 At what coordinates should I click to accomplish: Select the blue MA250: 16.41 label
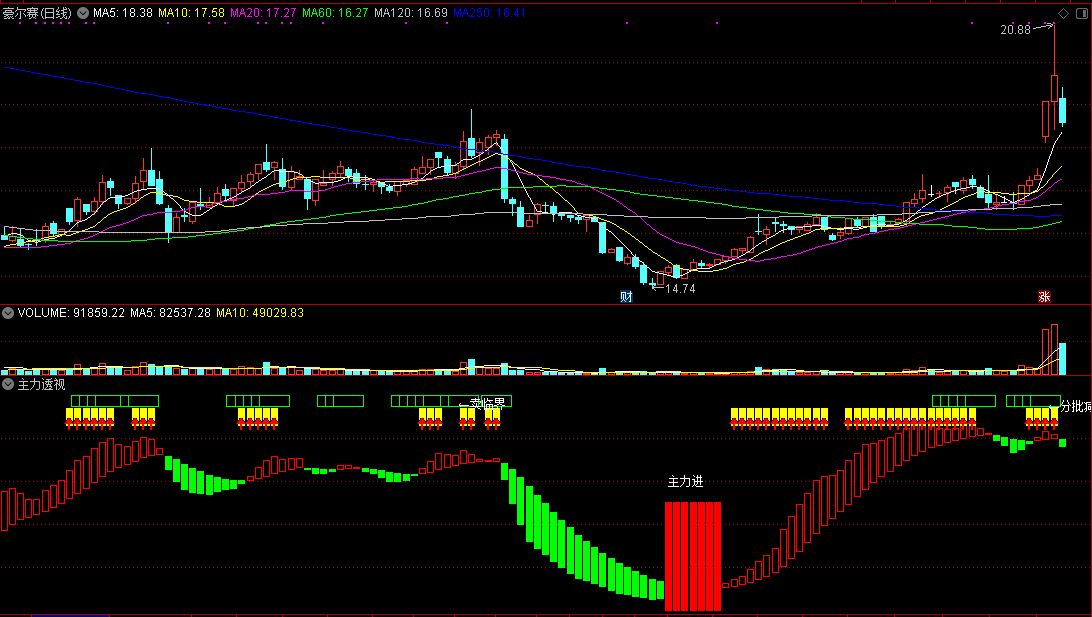490,13
